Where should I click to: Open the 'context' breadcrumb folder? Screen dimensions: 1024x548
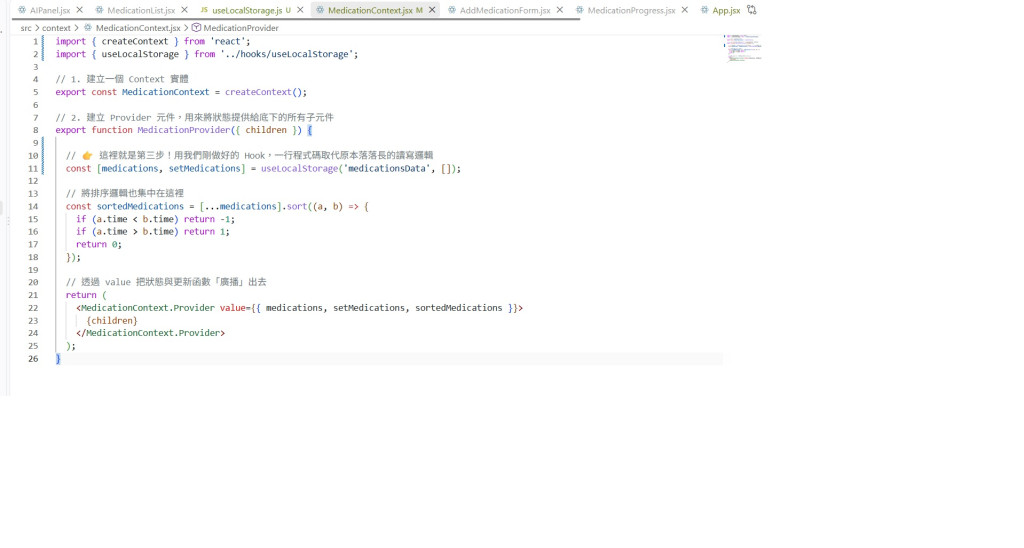(56, 28)
